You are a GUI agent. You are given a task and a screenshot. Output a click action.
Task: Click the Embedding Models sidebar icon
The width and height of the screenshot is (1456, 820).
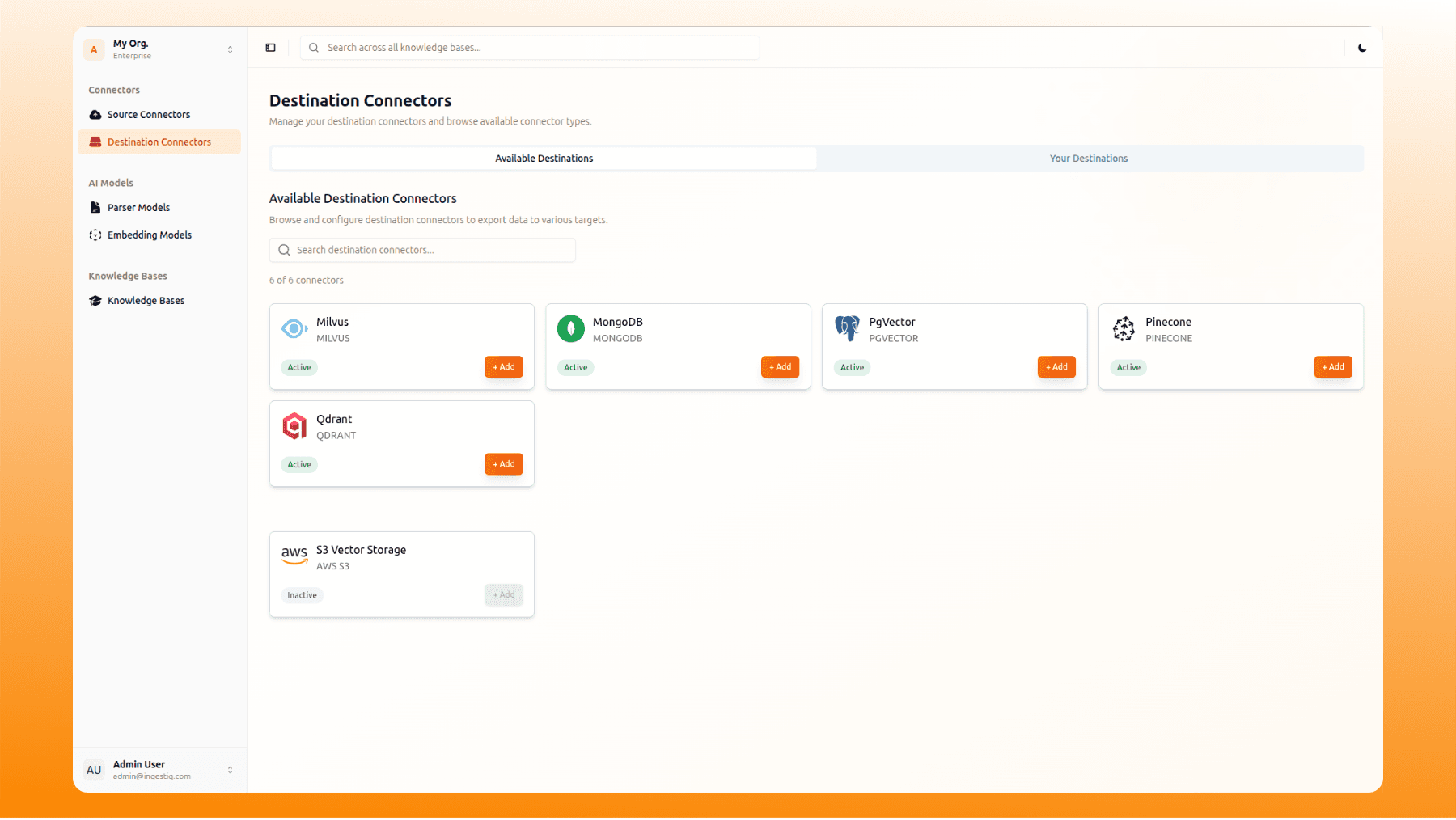pyautogui.click(x=95, y=235)
